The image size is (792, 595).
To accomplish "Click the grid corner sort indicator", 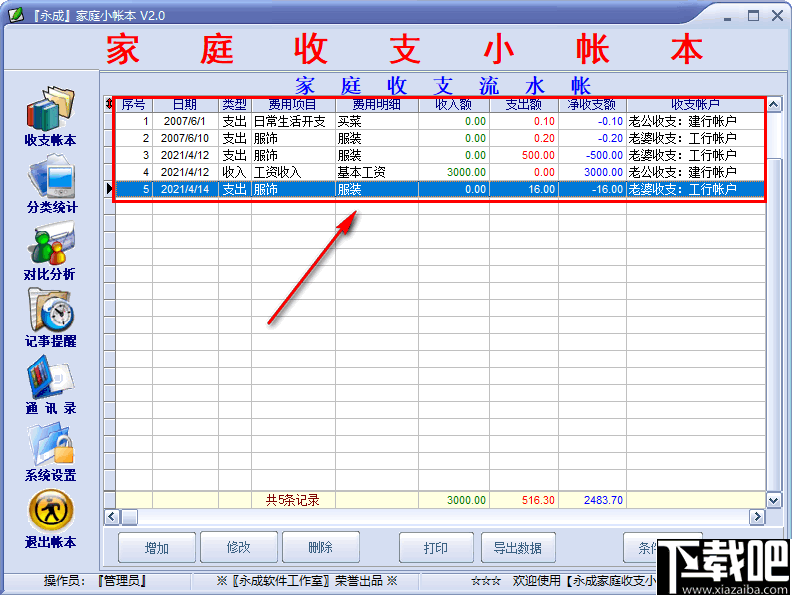I will pos(110,105).
